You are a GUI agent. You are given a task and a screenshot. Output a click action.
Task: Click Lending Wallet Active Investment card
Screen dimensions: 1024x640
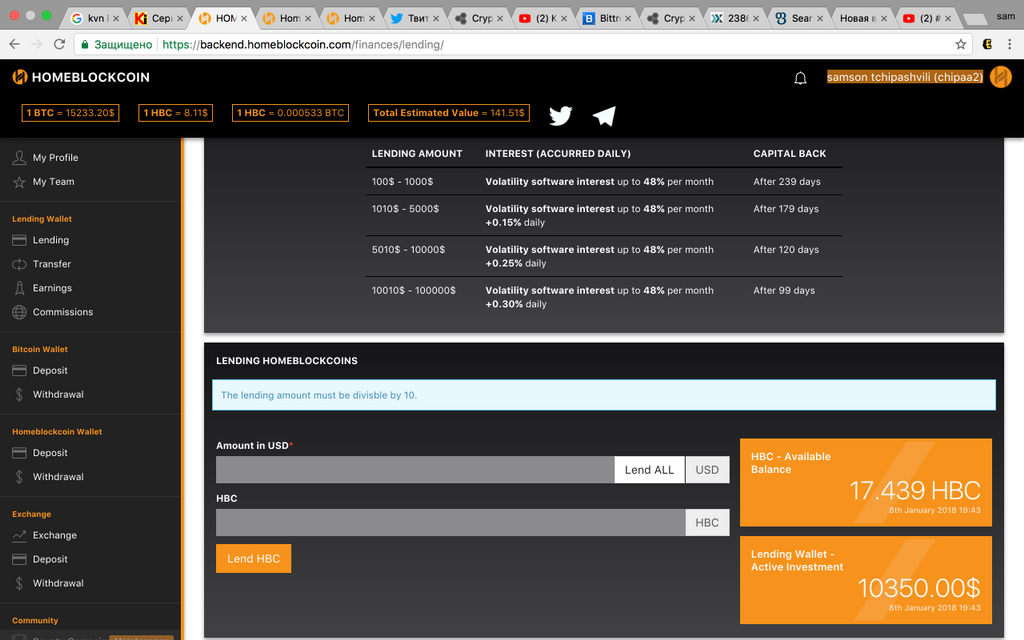pos(866,580)
